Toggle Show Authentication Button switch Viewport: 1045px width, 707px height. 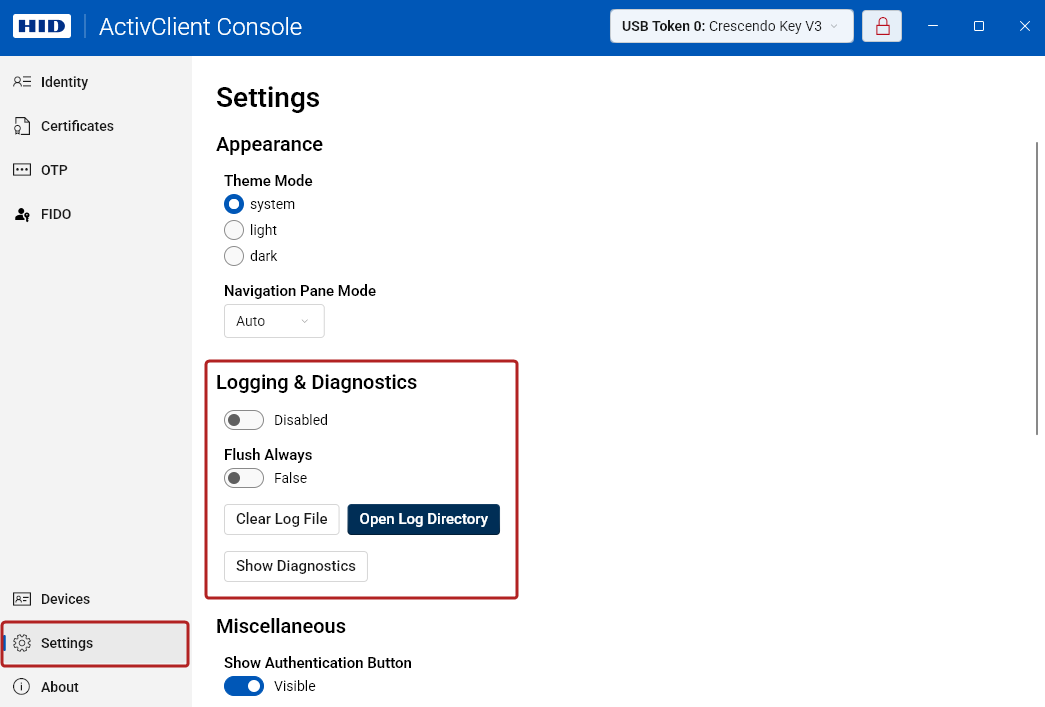[244, 686]
